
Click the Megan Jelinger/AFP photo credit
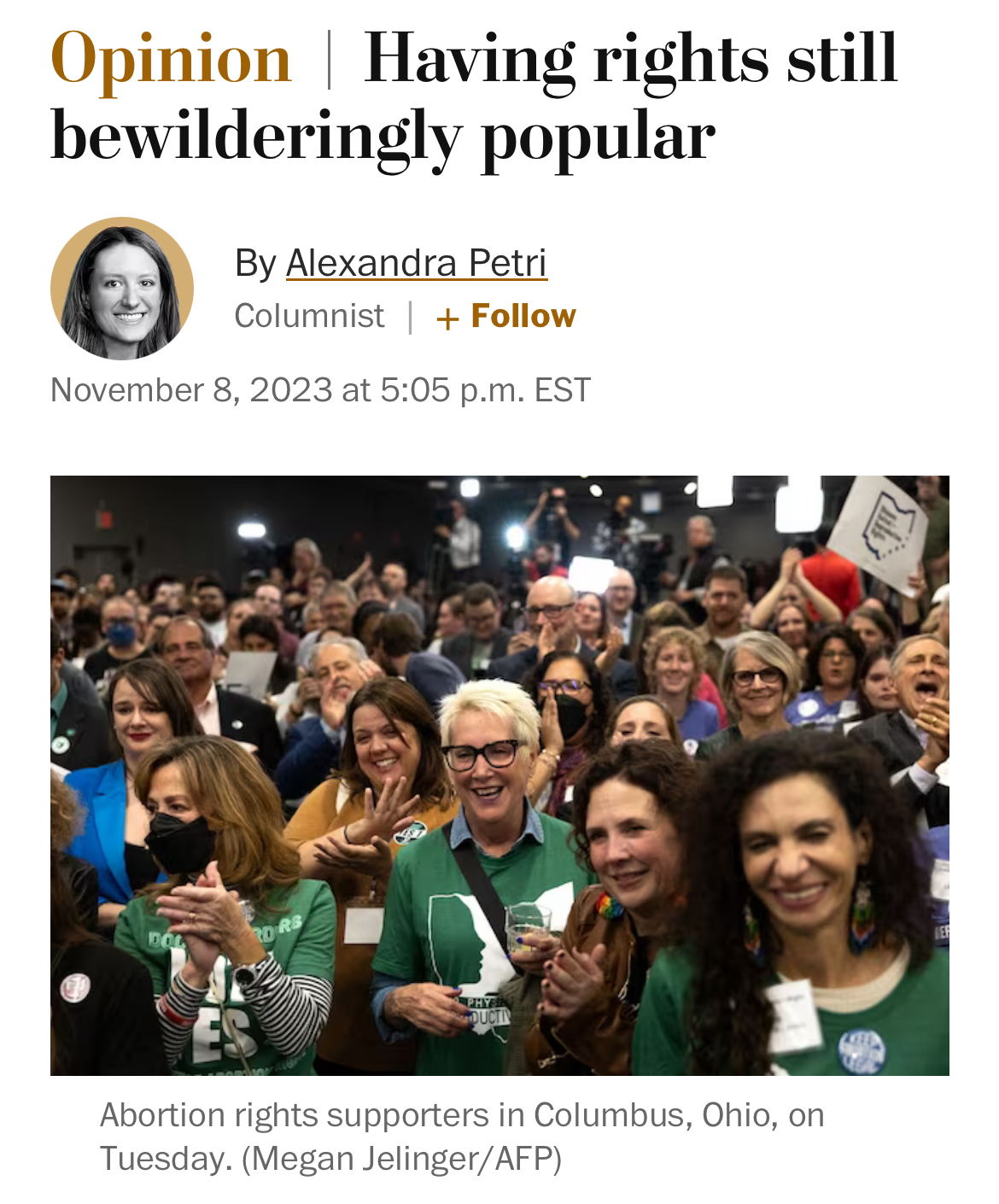click(x=401, y=1159)
